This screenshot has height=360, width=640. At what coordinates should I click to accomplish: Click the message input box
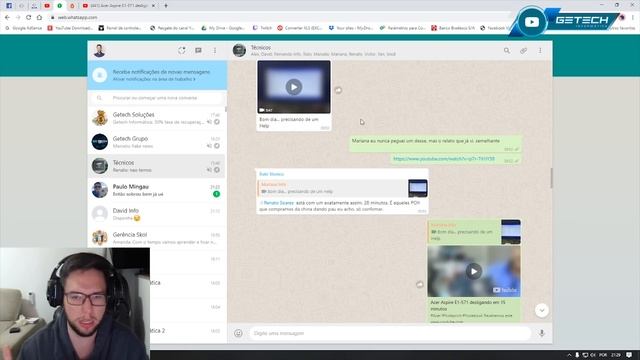[x=390, y=333]
